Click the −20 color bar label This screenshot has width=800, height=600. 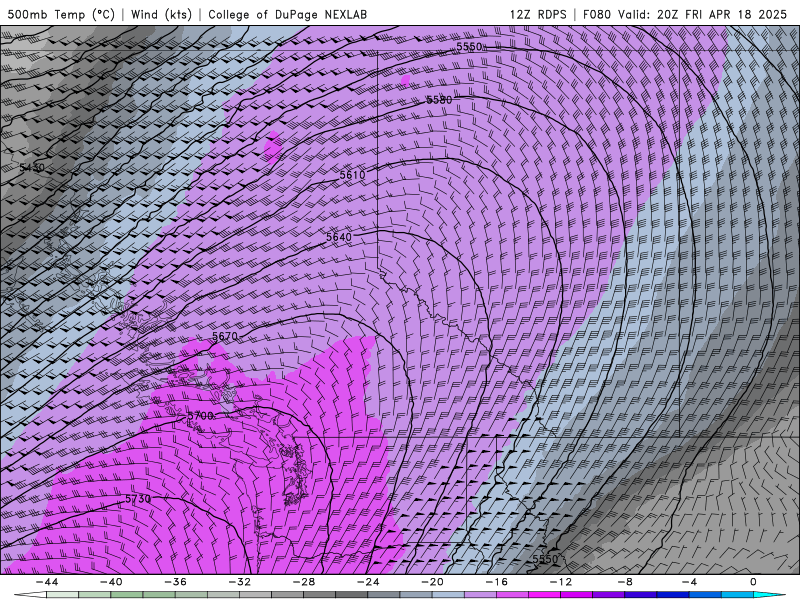pos(432,582)
